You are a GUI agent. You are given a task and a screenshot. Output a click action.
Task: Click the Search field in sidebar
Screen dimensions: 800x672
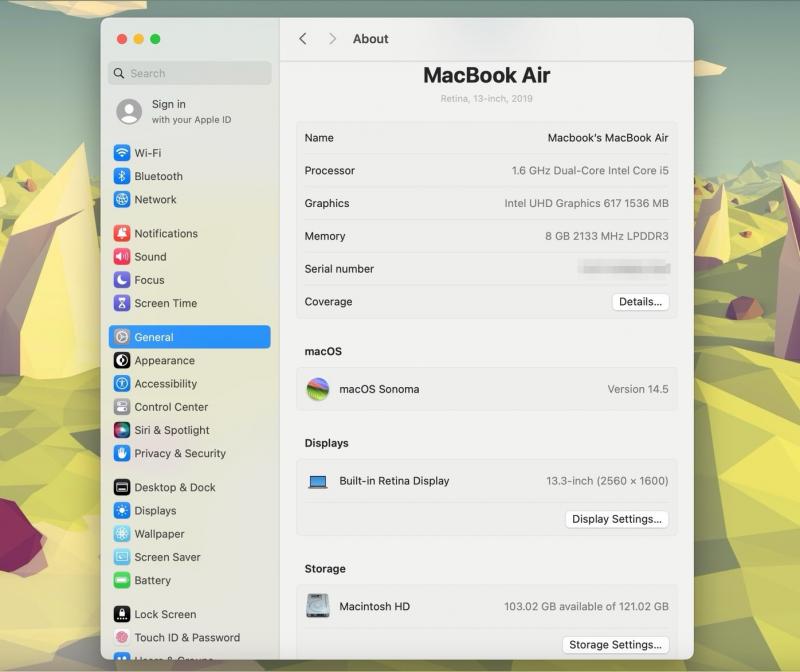[x=190, y=73]
